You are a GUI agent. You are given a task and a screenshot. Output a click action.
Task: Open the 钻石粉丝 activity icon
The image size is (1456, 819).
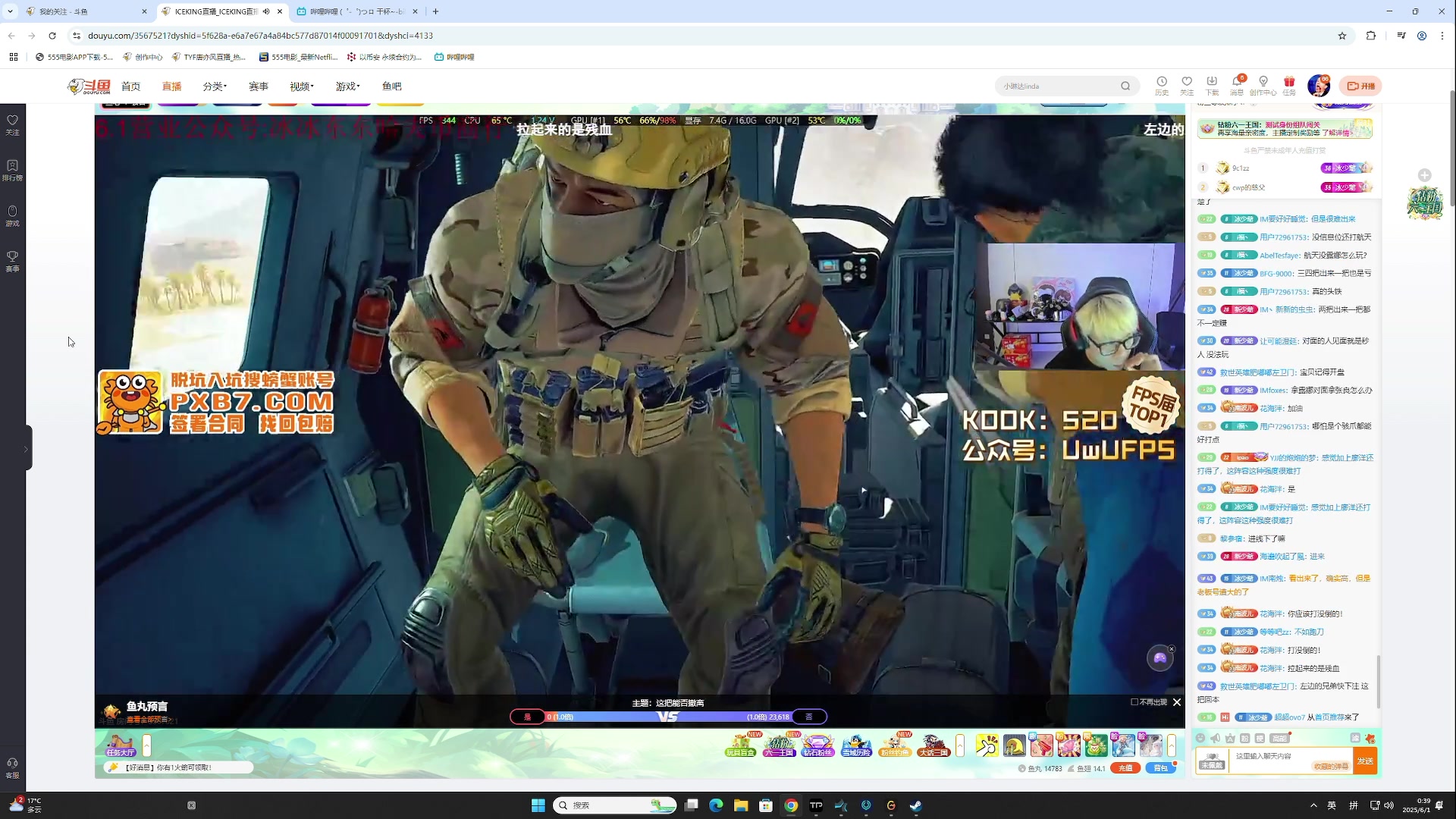tap(817, 745)
